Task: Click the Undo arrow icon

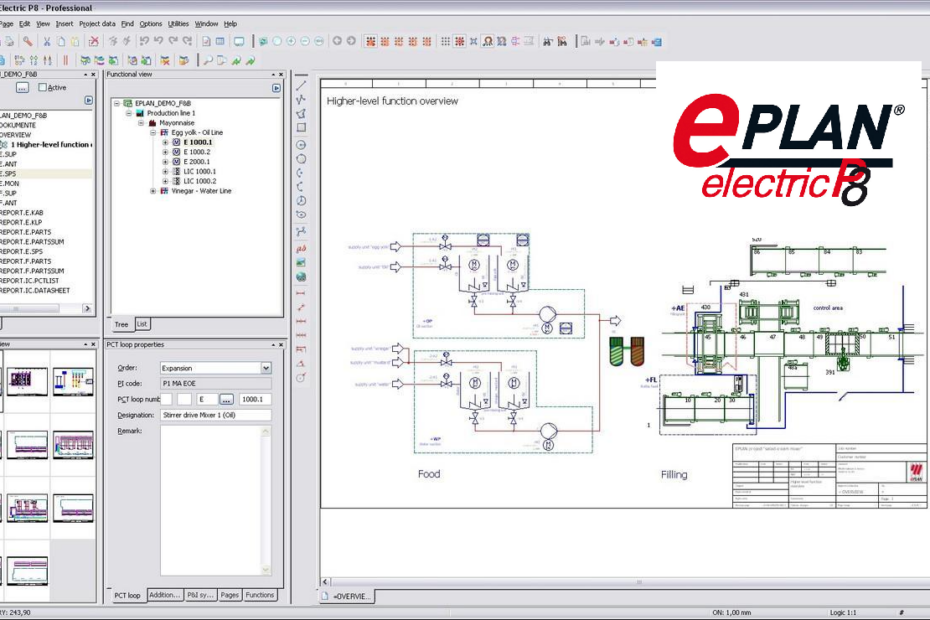Action: click(x=159, y=41)
